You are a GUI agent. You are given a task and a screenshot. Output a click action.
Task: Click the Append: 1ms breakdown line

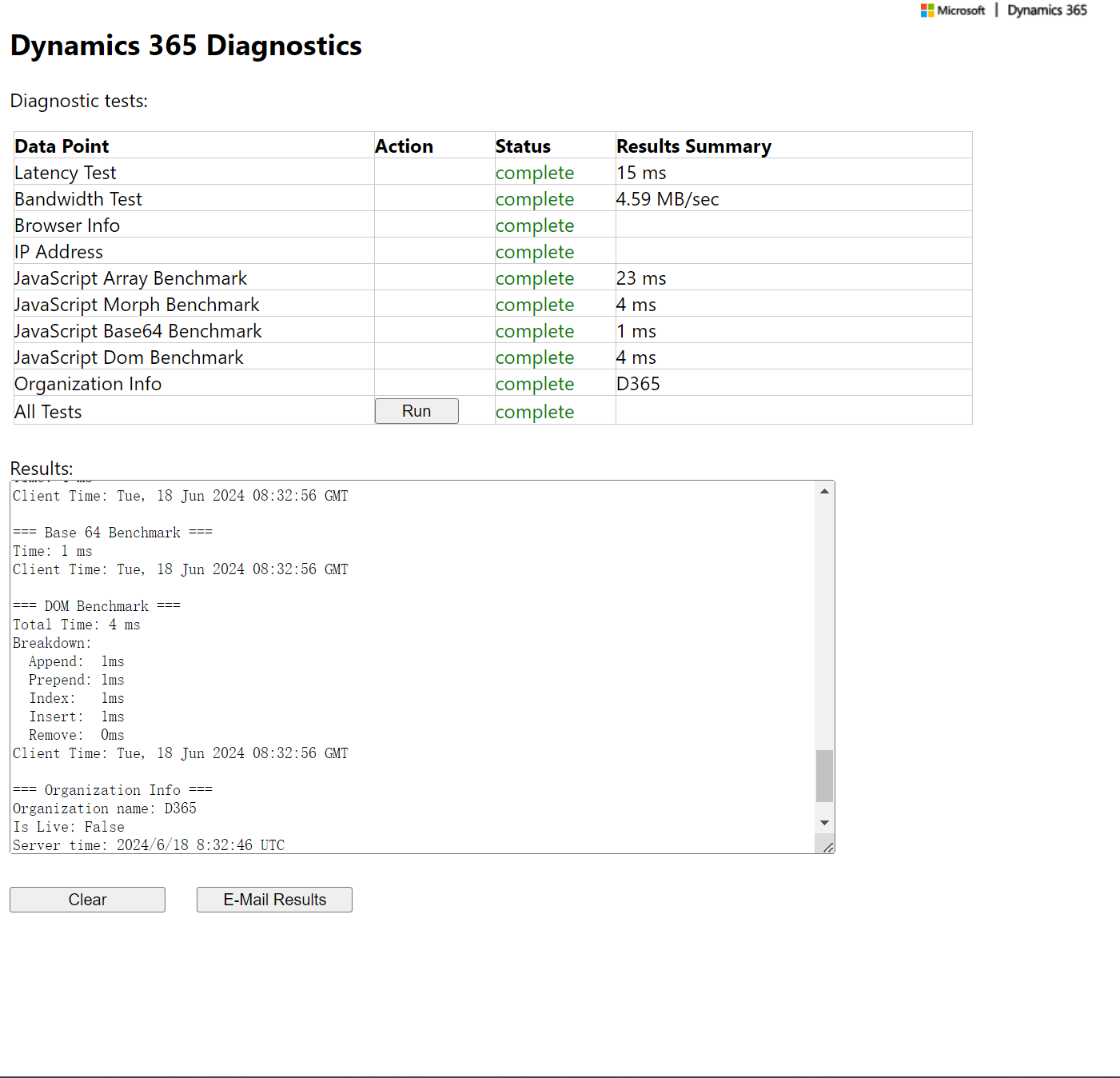click(x=77, y=661)
